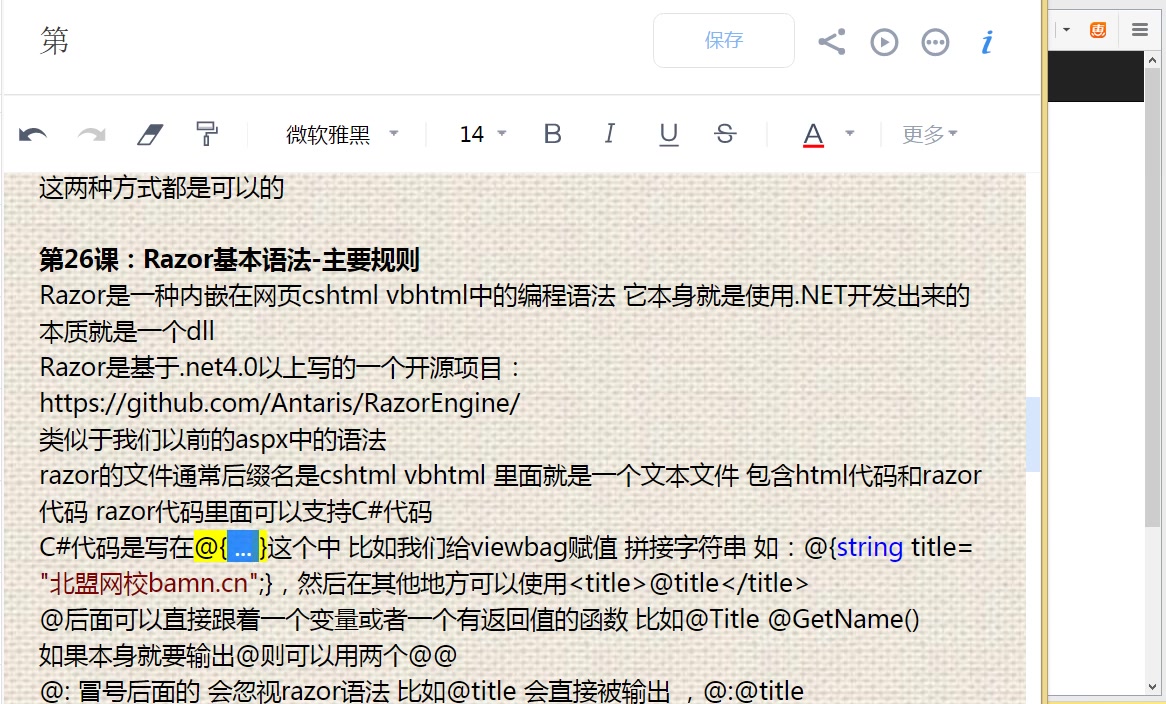Toggle italic formatting
This screenshot has height=704, width=1166.
coord(610,133)
